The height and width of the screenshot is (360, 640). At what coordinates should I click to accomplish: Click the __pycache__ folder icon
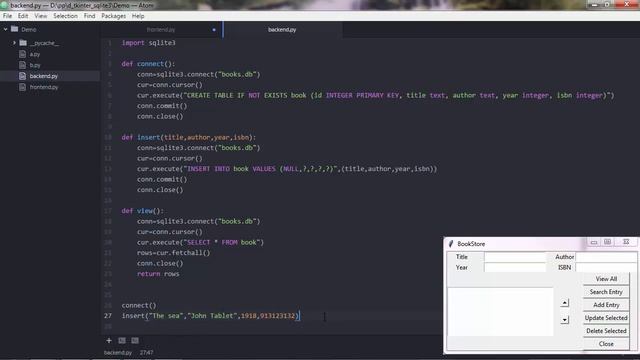23,43
